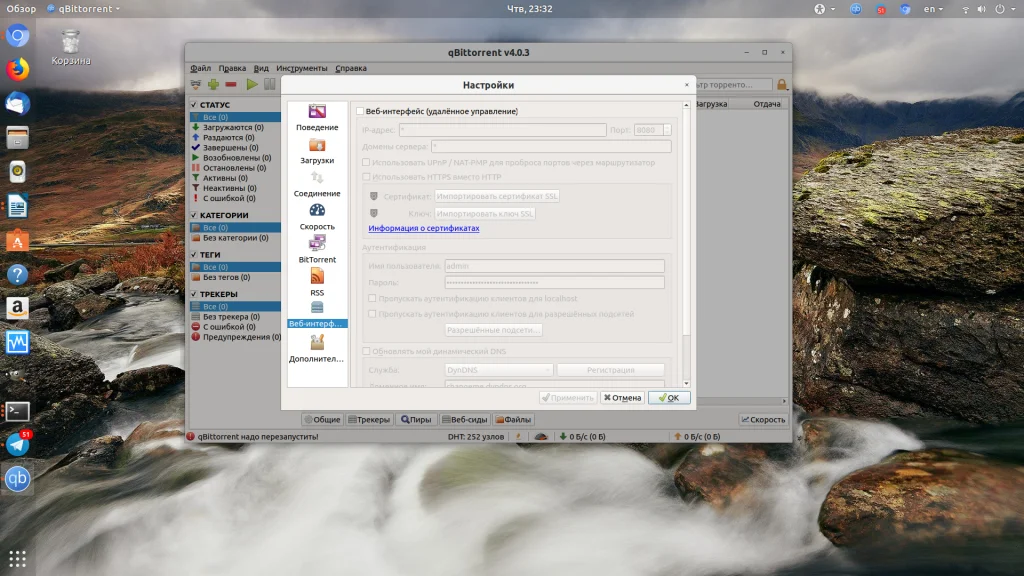
Task: Select the Веб-интерфейс settings section
Action: click(x=317, y=315)
